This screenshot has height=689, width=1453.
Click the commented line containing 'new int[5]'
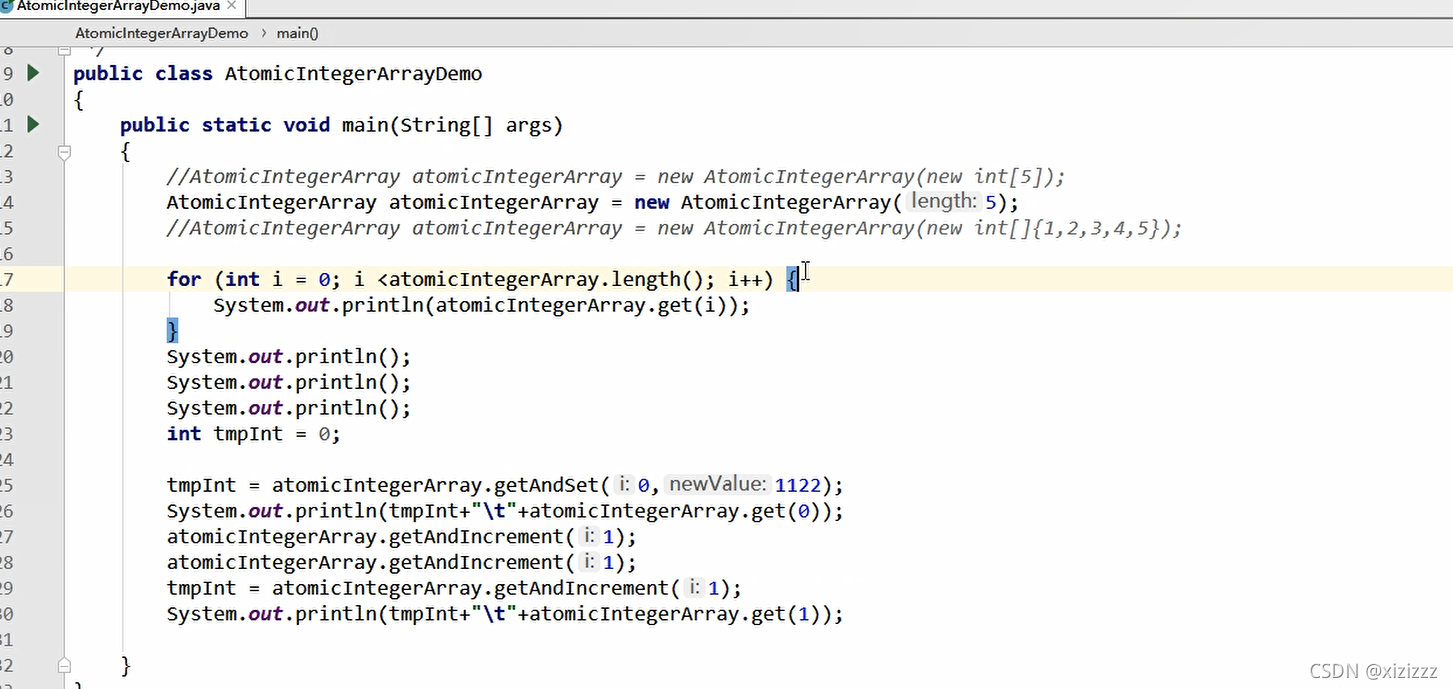(x=616, y=177)
